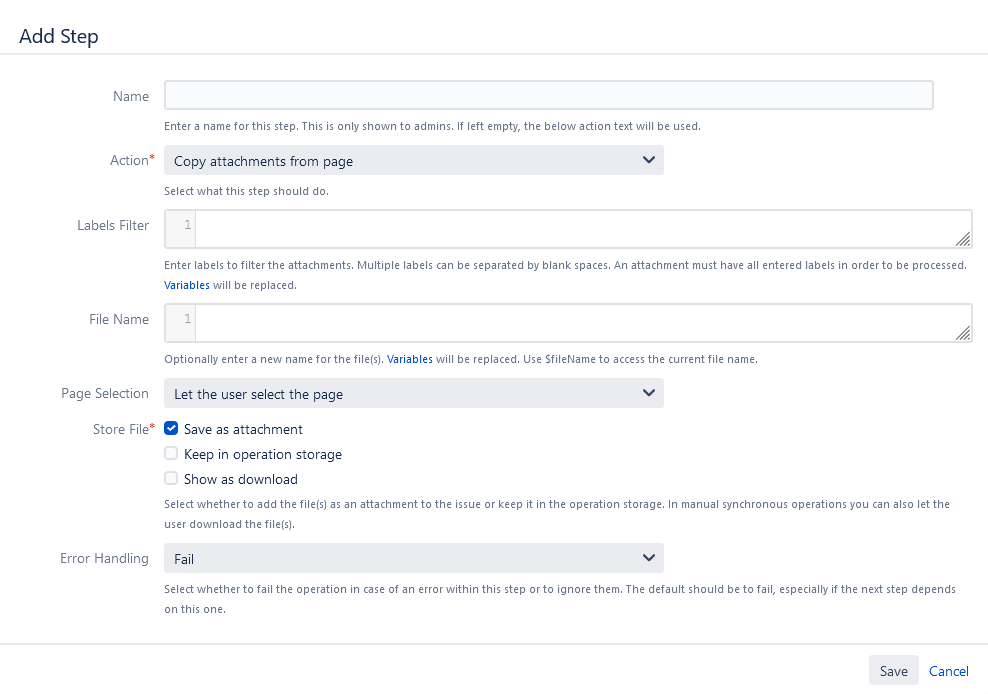This screenshot has height=694, width=988.
Task: Click the Store File field label
Action: coord(120,429)
